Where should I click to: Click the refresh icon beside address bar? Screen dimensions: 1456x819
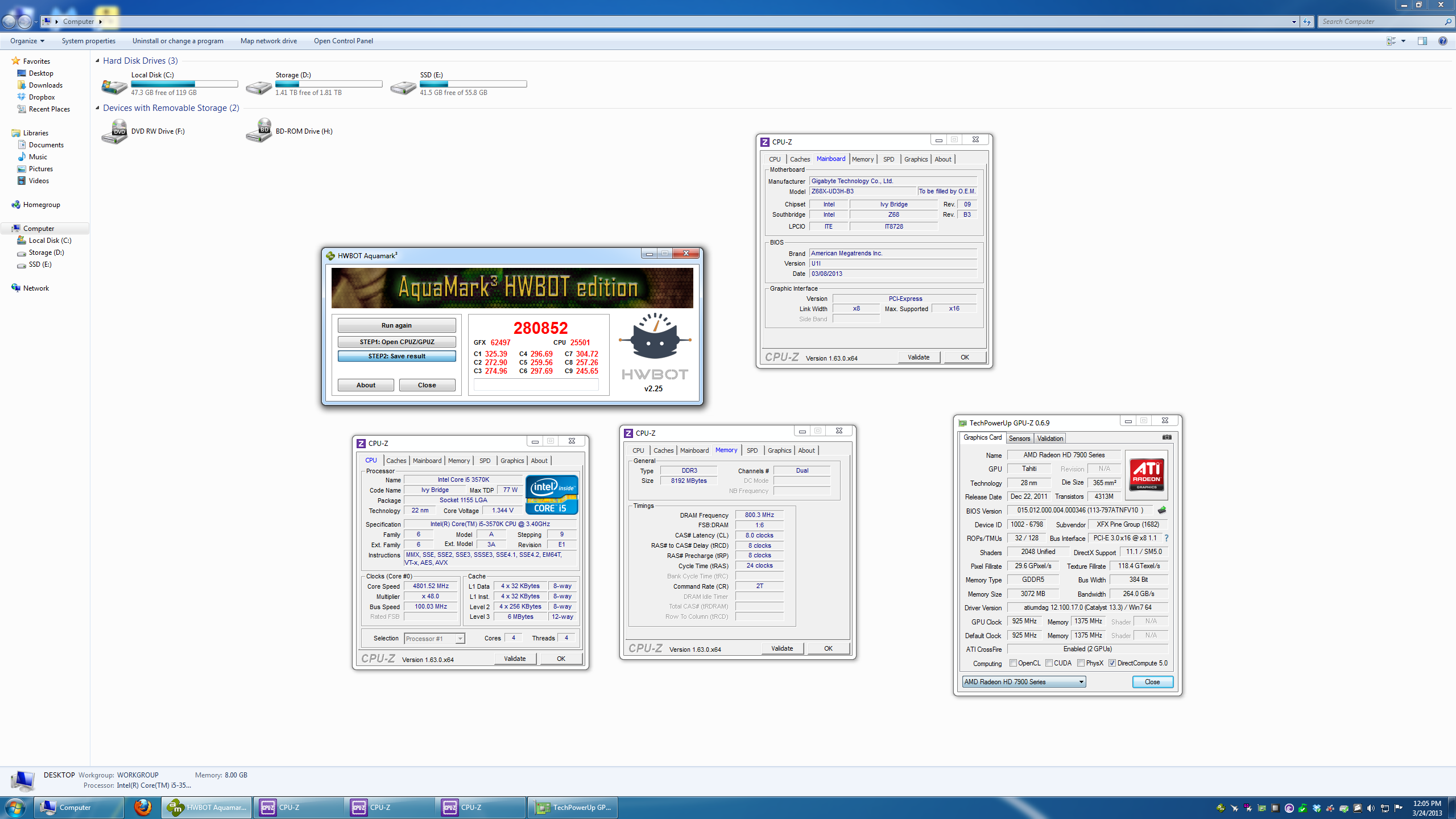click(1307, 22)
